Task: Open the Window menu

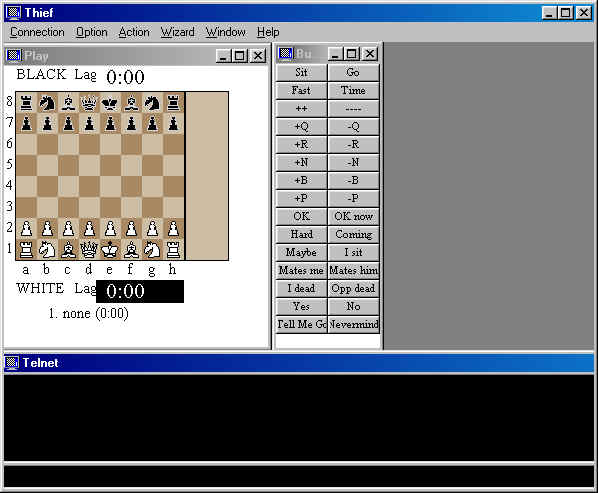Action: point(225,32)
